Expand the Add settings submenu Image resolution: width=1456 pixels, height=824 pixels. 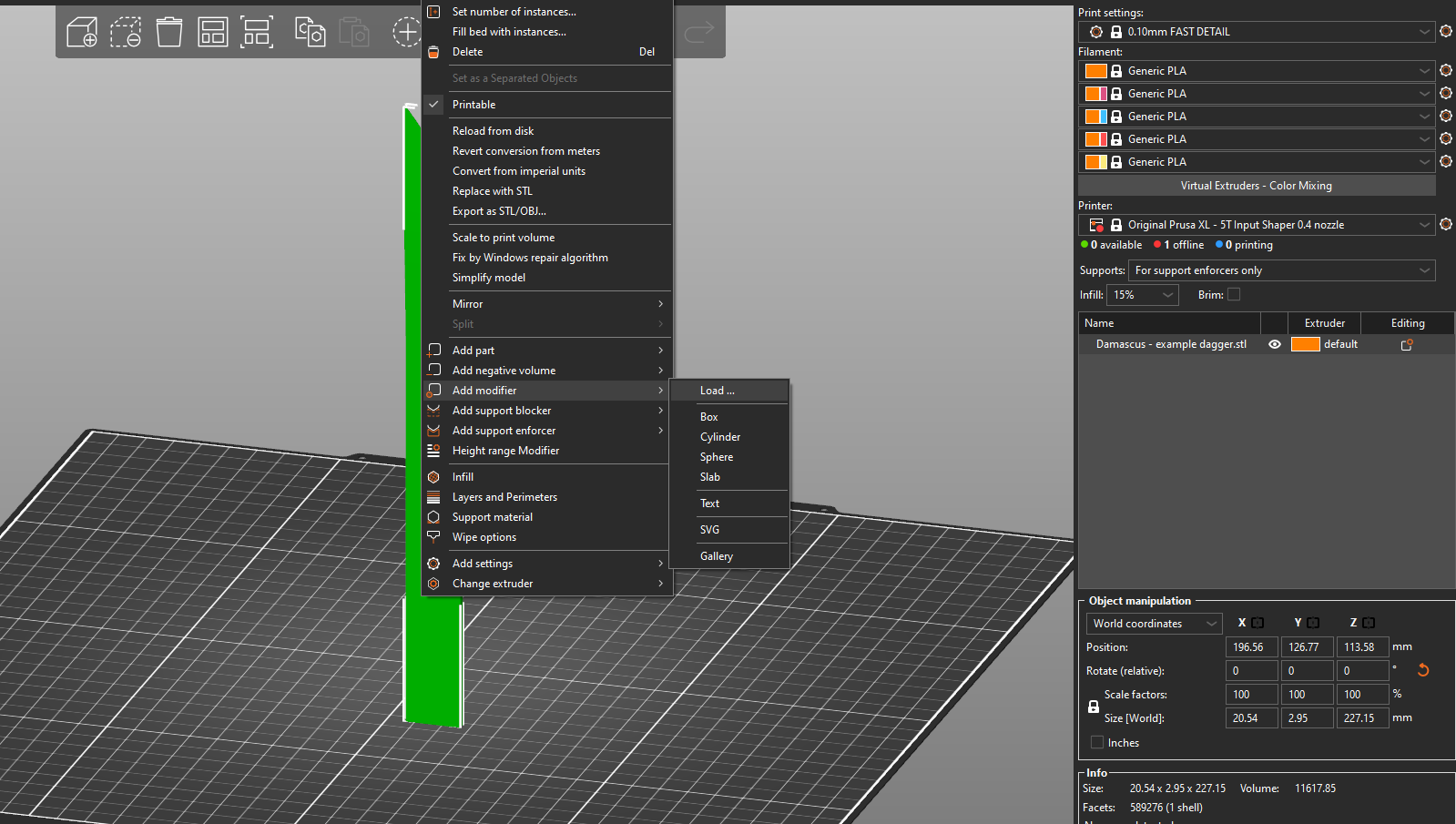point(547,564)
